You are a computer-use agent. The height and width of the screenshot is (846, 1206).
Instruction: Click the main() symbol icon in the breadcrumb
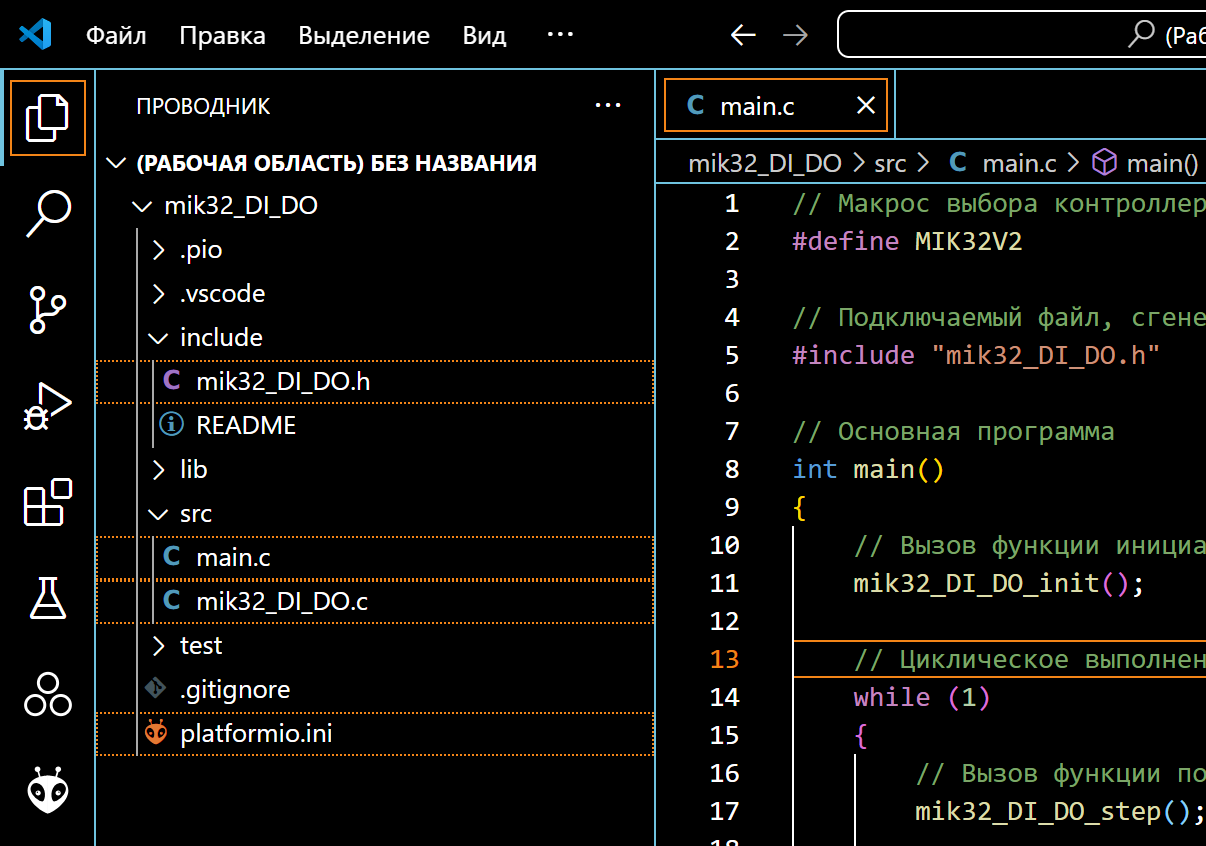(x=1104, y=162)
